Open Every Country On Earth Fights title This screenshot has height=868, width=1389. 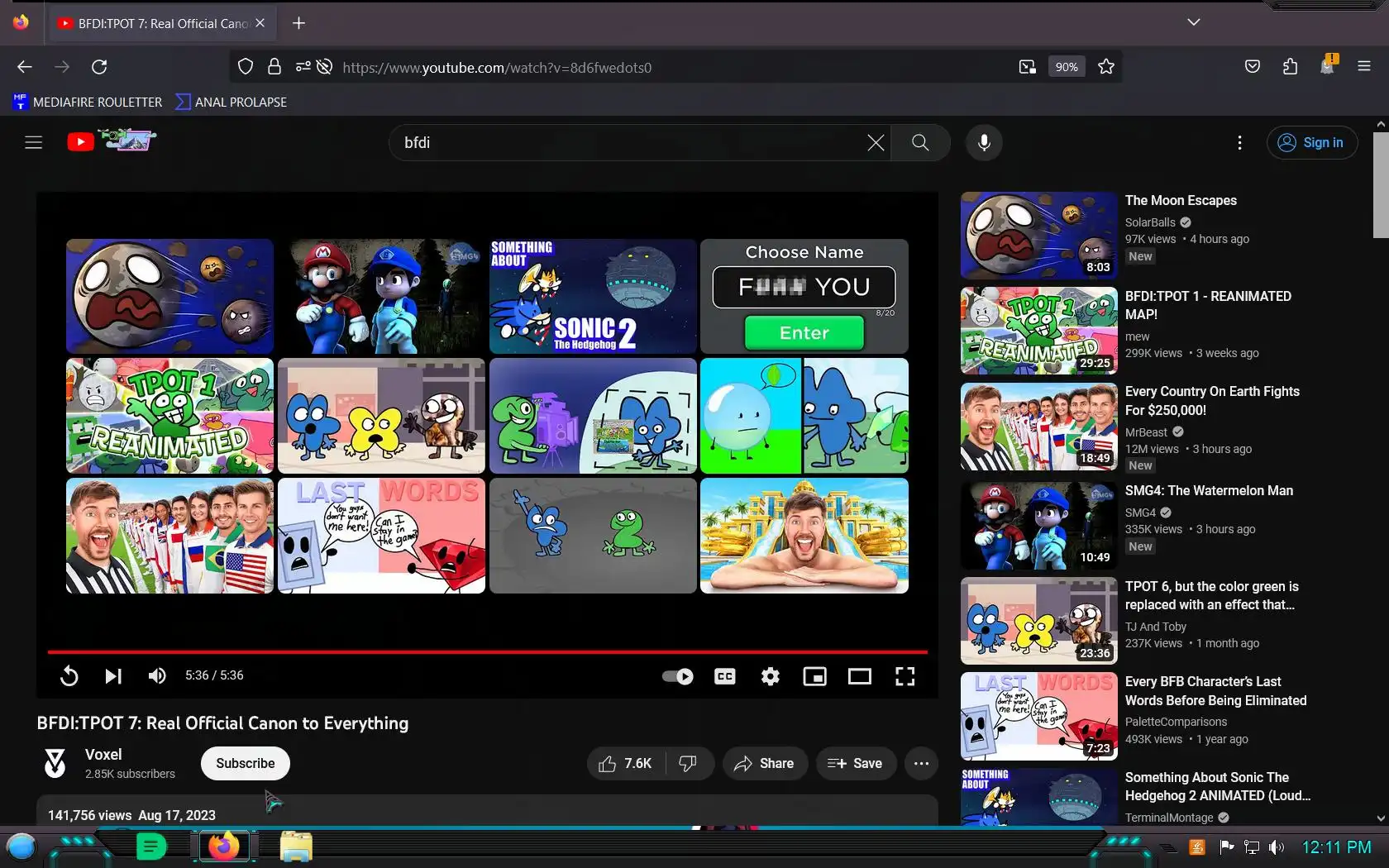point(1212,401)
